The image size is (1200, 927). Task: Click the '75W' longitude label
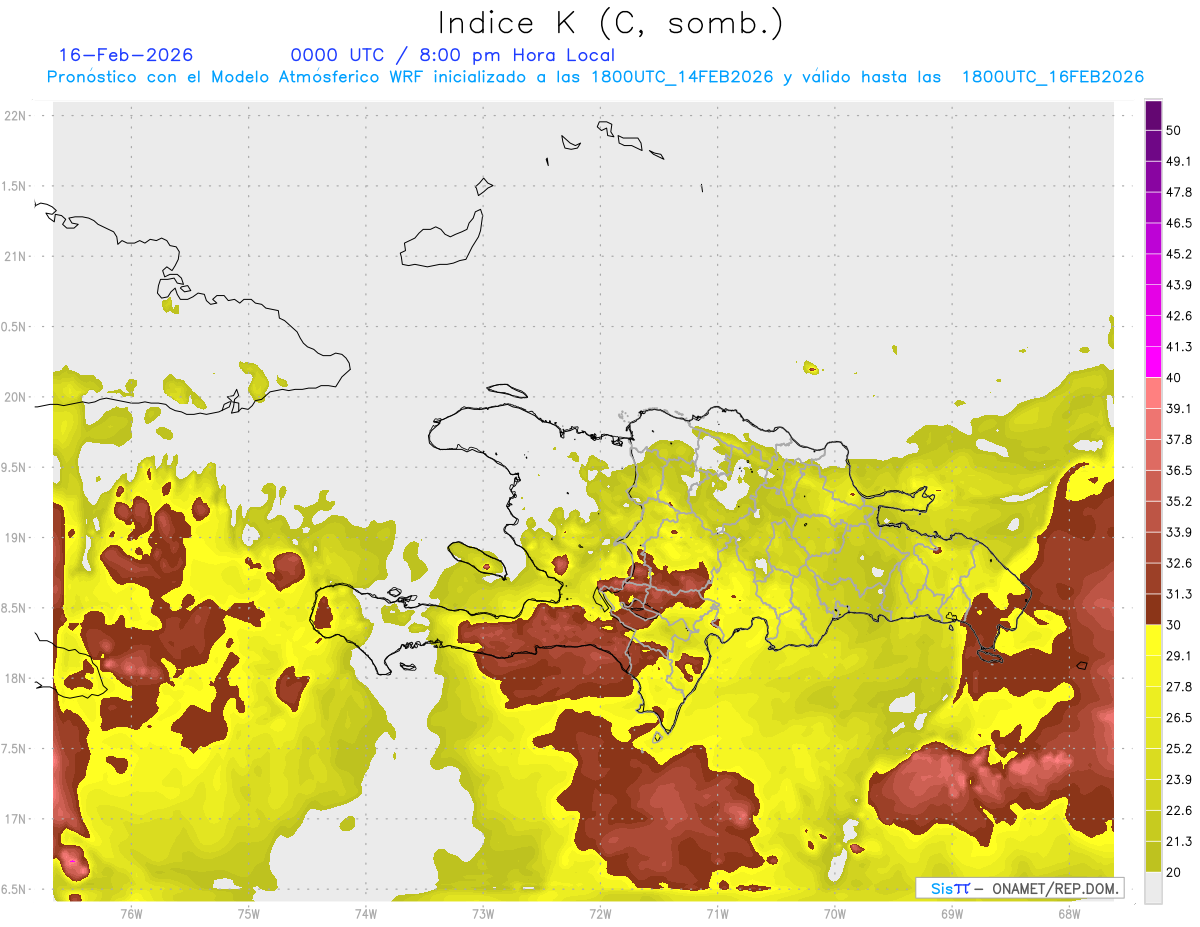click(x=249, y=915)
